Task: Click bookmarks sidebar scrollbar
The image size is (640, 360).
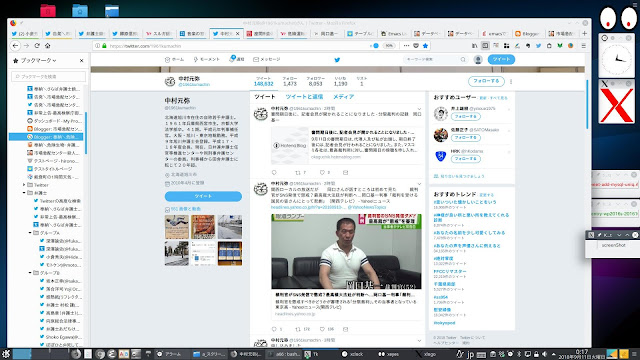Action: click(x=86, y=133)
